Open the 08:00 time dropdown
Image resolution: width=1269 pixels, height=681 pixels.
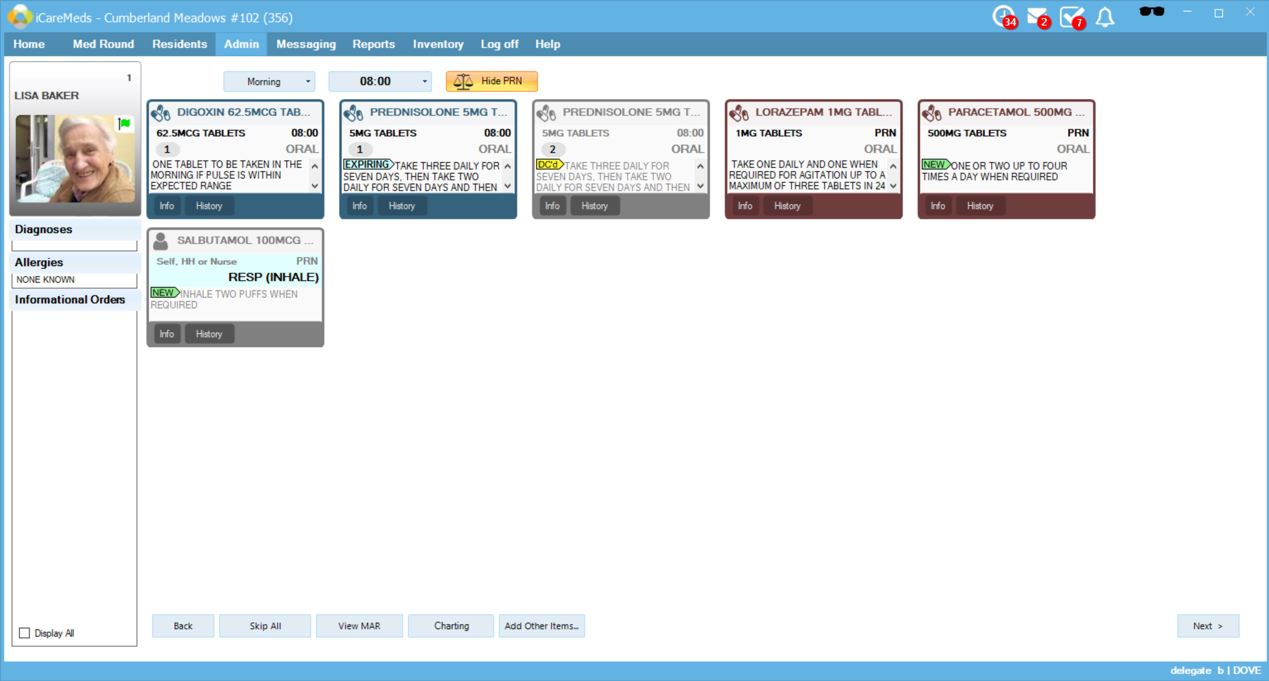tap(380, 81)
